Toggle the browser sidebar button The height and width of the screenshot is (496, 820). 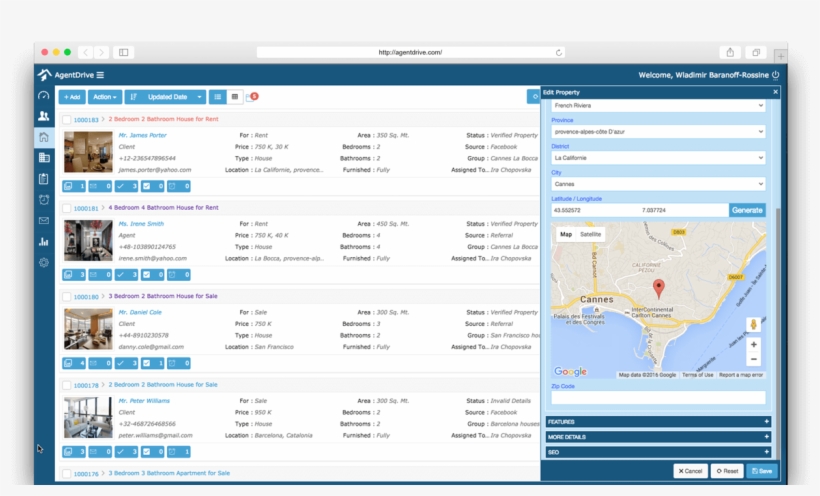coord(123,52)
